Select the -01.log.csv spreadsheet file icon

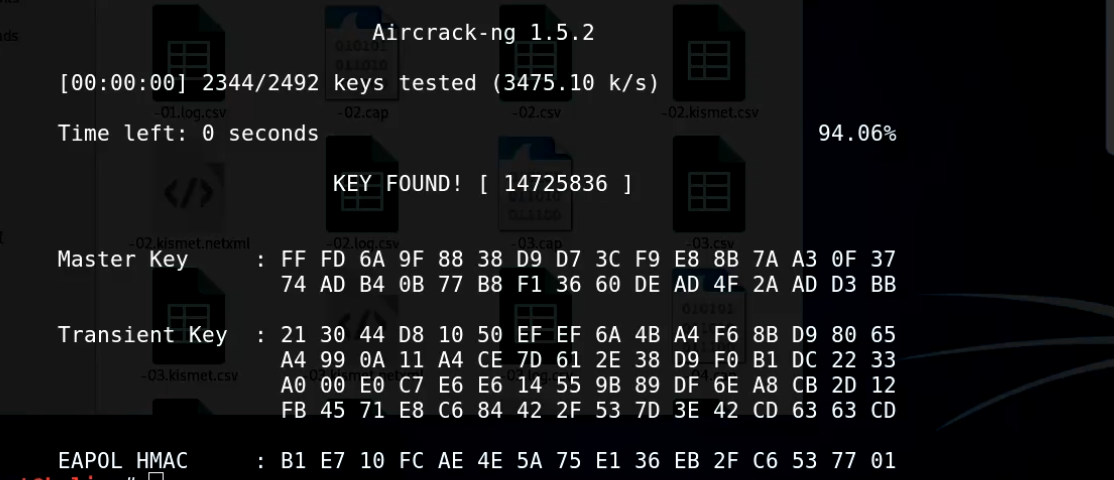click(x=188, y=53)
